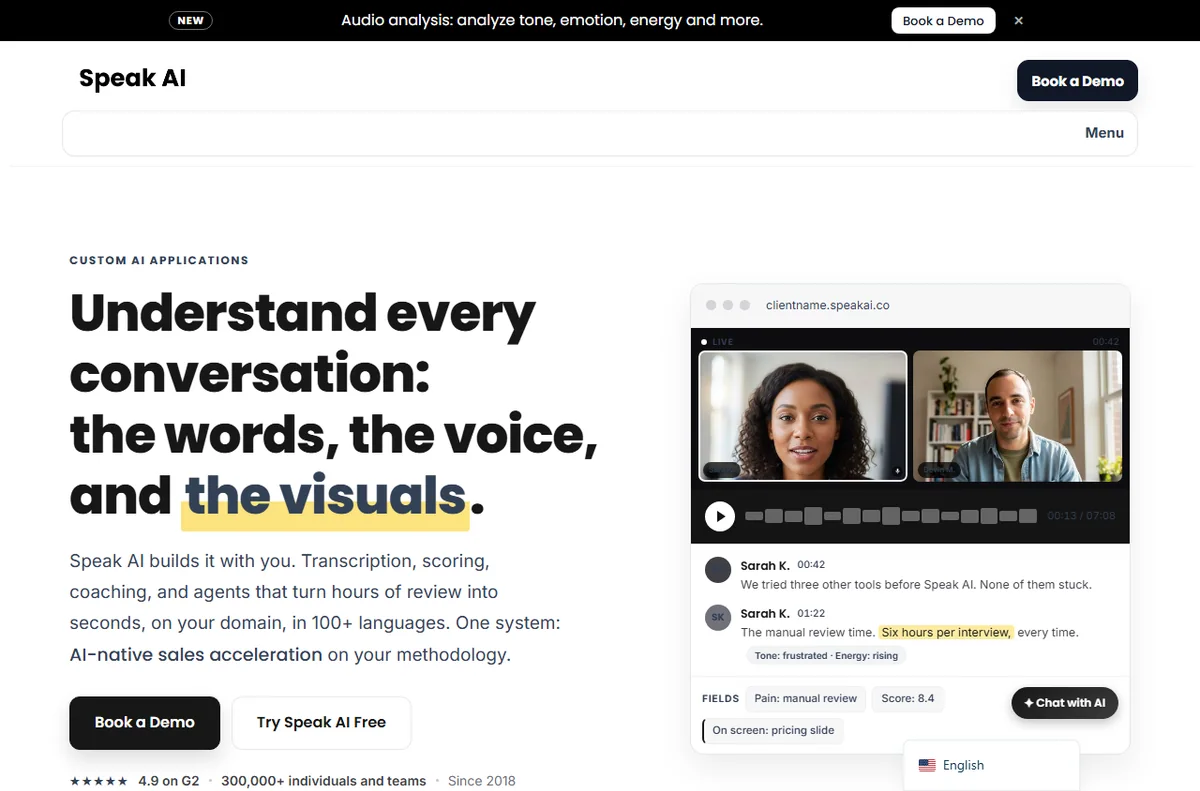
Task: Click the FIELDS label
Action: (x=720, y=699)
